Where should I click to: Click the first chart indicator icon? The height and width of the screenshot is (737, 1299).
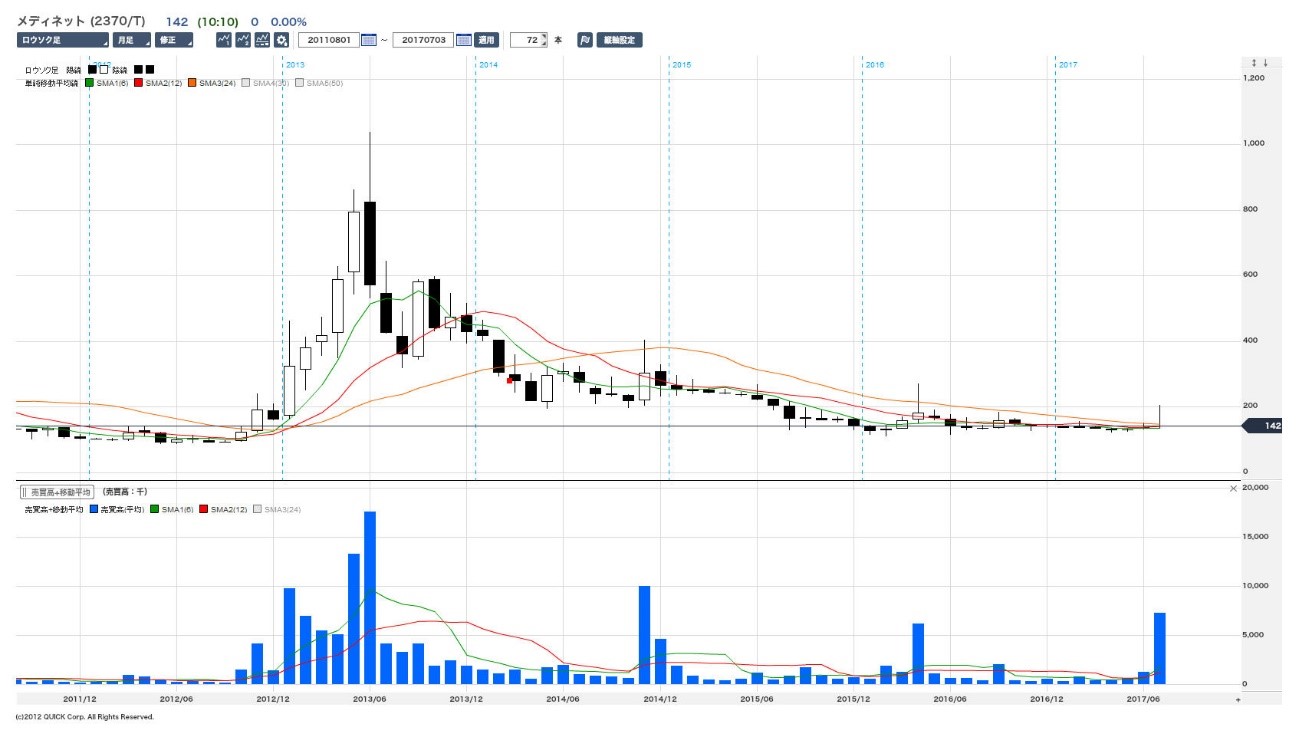[x=225, y=40]
